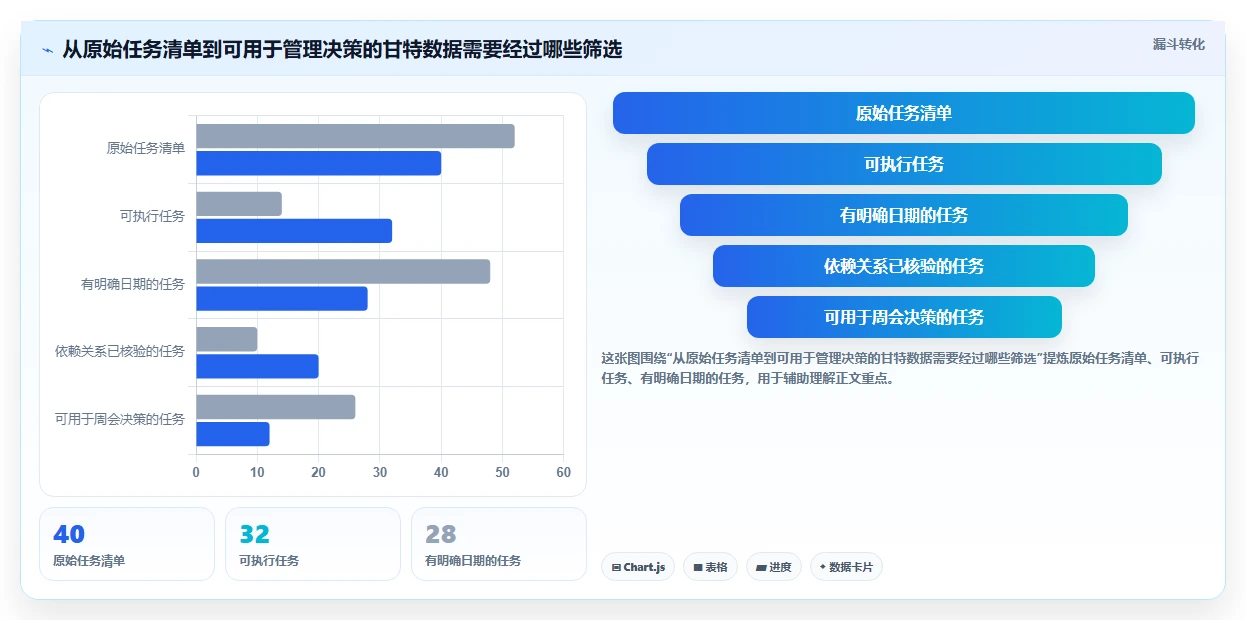The height and width of the screenshot is (620, 1246).
Task: Click the gray bar for 依赖关系已核验的任务
Action: pyautogui.click(x=227, y=339)
